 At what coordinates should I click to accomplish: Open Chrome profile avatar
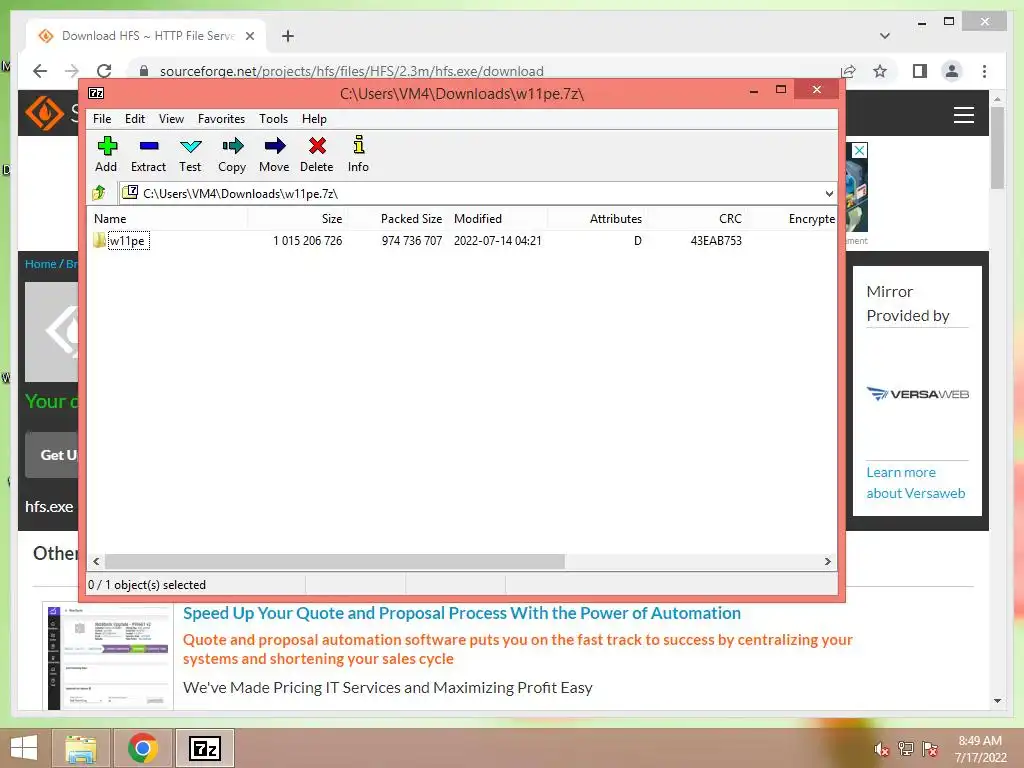[x=952, y=71]
